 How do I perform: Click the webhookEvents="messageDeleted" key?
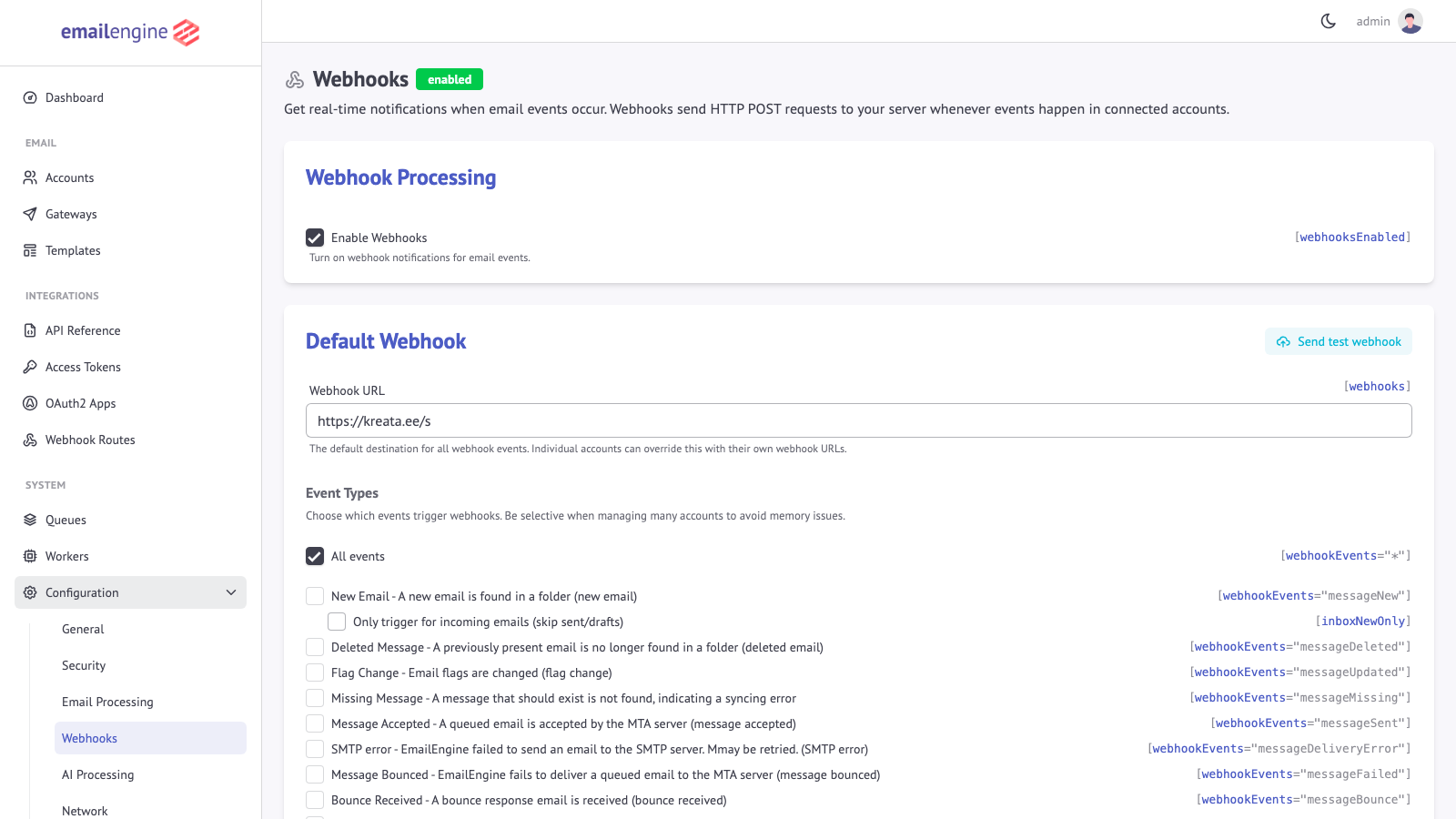point(1301,646)
